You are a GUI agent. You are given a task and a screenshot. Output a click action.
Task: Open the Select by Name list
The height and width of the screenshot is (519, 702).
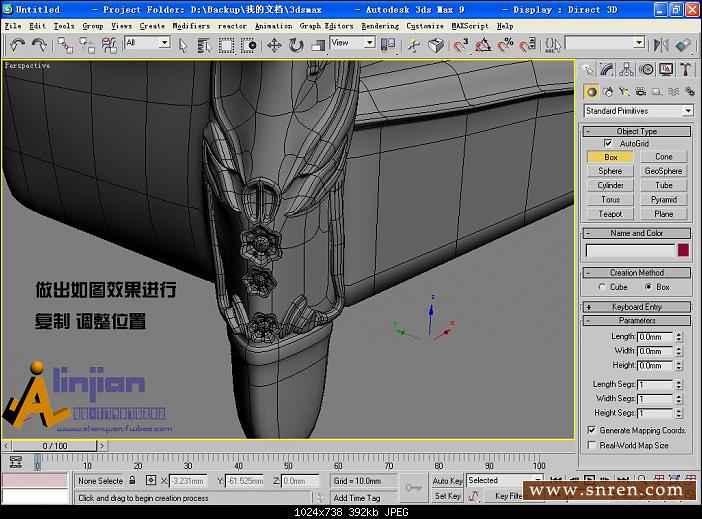coord(204,45)
